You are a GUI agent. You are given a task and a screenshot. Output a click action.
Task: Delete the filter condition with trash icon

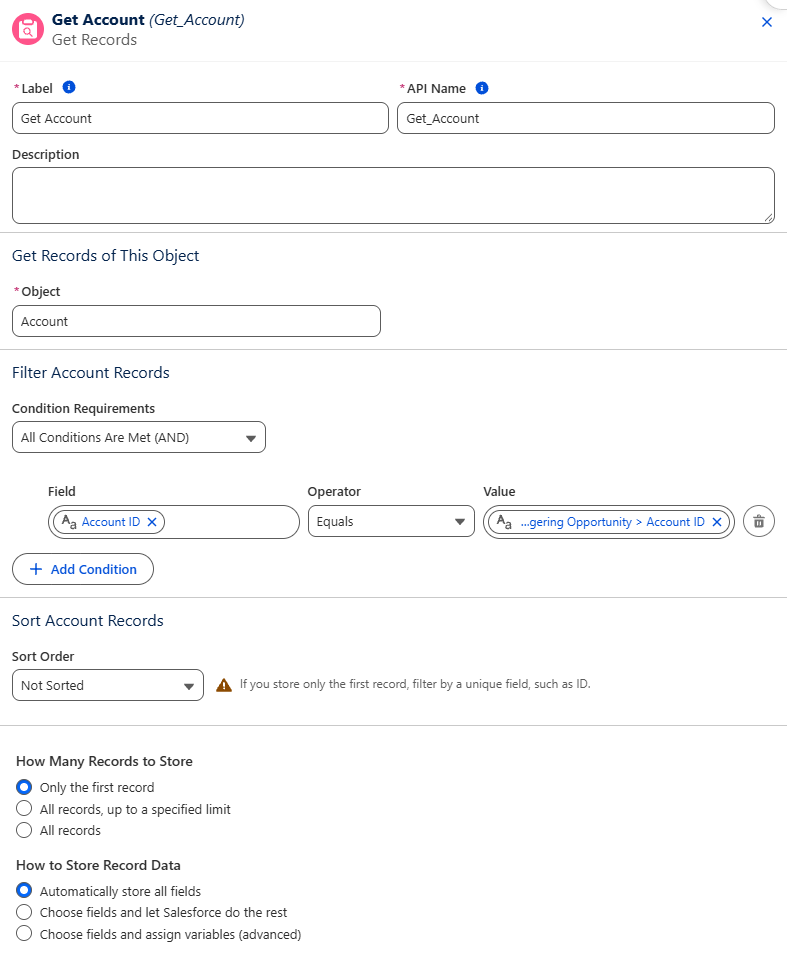click(x=759, y=521)
